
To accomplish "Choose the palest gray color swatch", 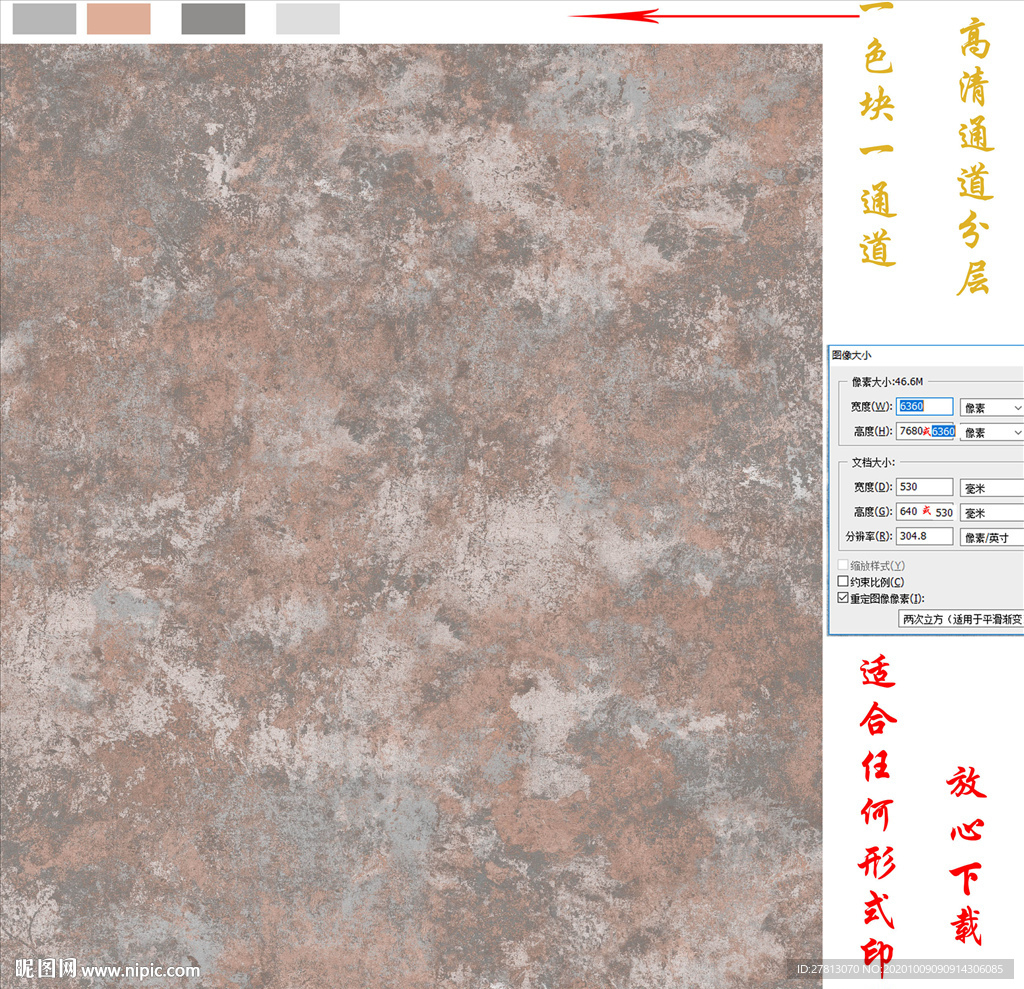I will [308, 18].
